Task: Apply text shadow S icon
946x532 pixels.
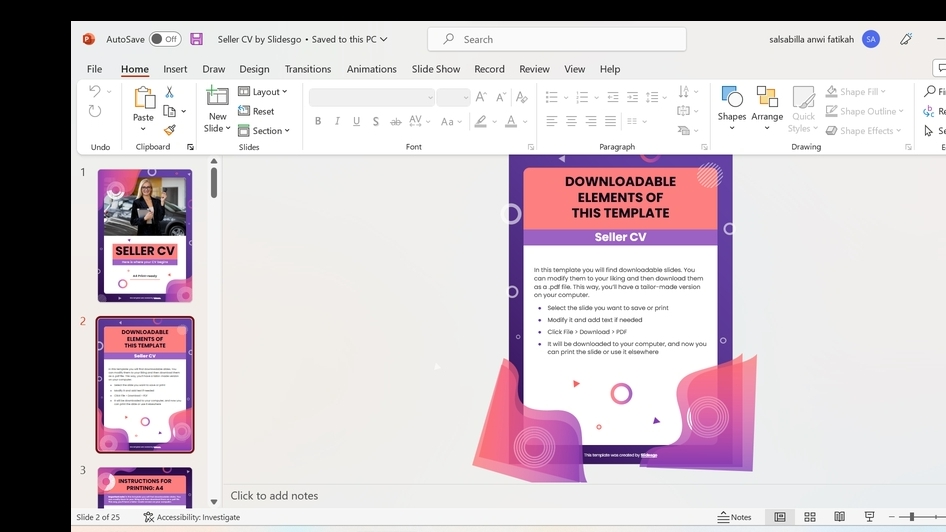Action: [x=375, y=121]
